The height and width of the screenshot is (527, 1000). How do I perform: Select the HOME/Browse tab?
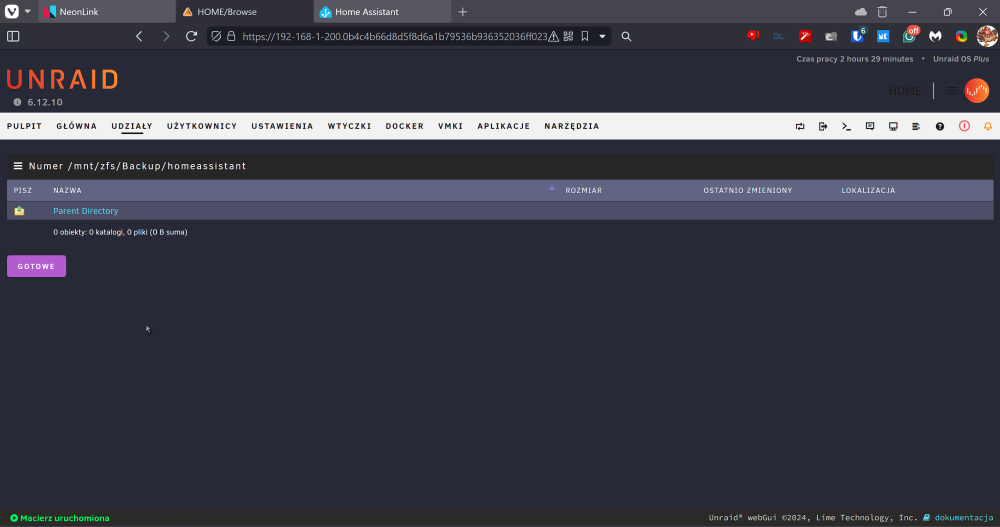(244, 11)
